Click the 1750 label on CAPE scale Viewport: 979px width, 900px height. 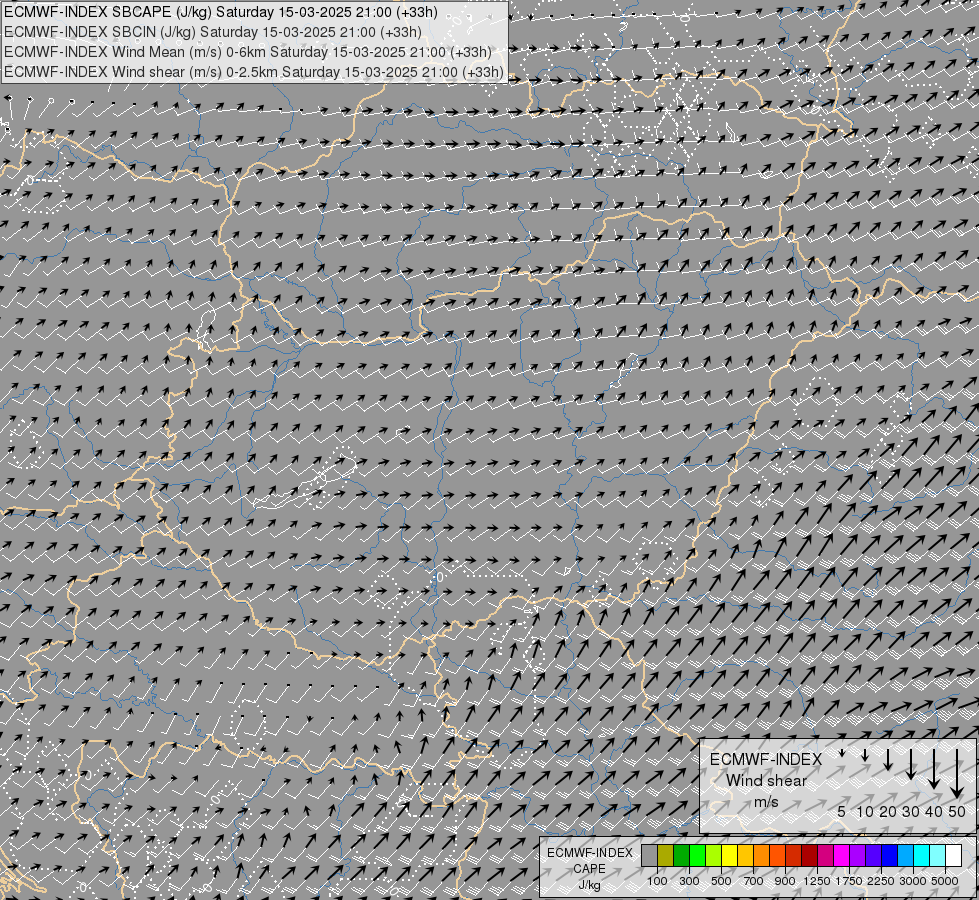849,881
